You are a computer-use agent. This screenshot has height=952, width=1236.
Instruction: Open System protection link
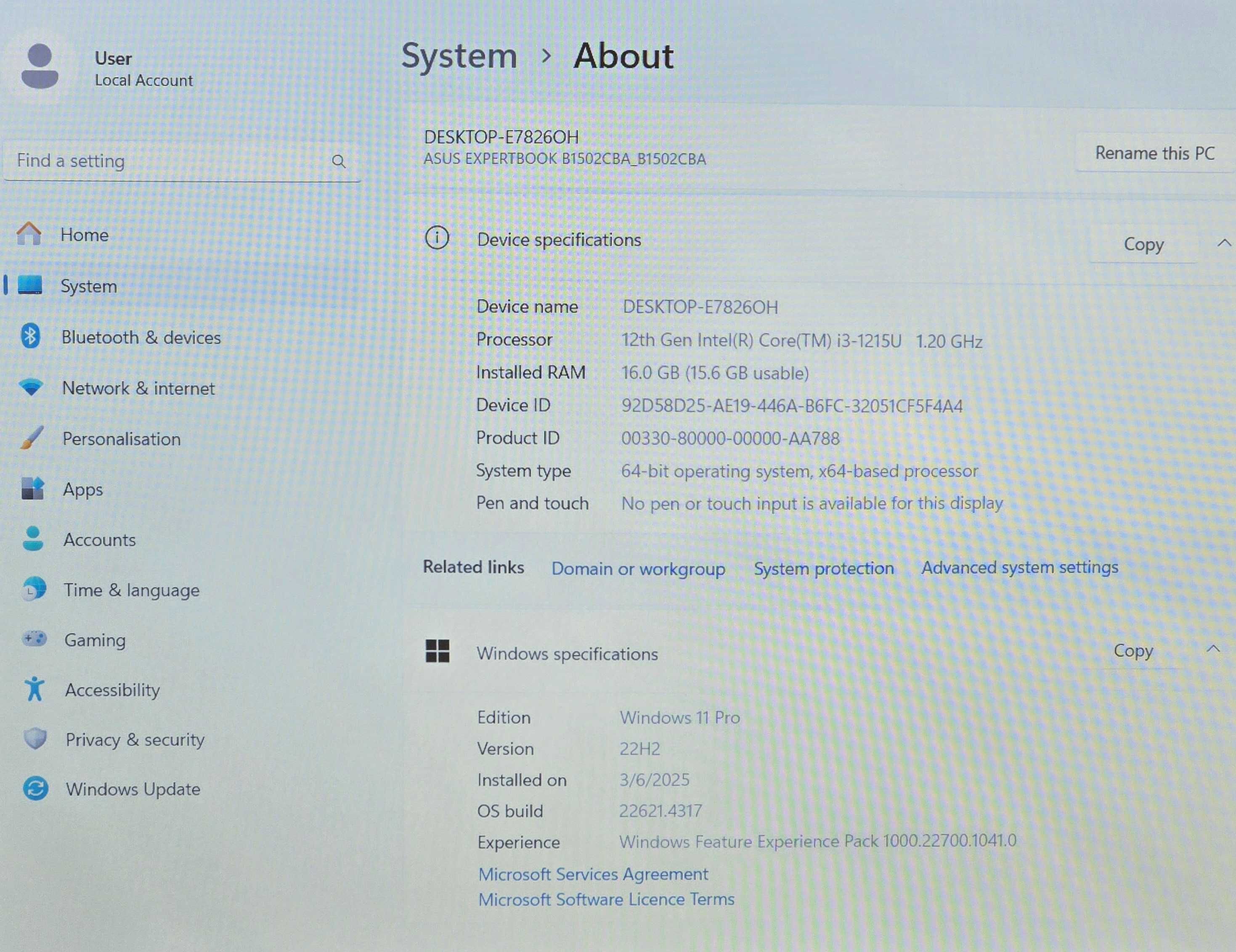point(824,568)
